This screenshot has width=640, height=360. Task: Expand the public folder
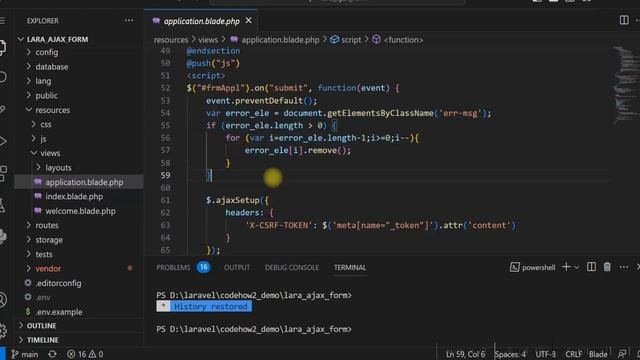point(46,96)
